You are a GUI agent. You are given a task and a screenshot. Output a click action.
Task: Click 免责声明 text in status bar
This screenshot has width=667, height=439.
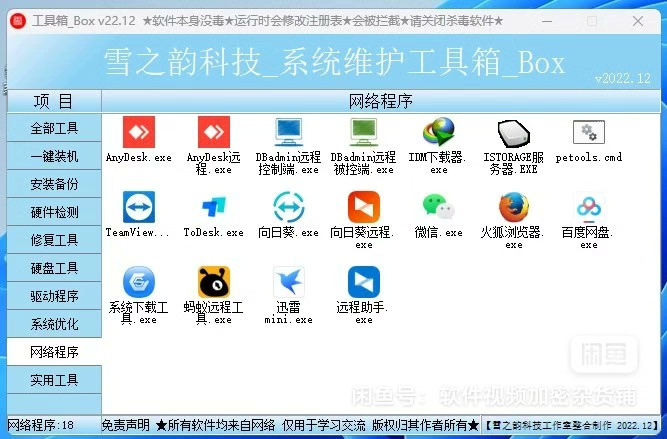point(126,425)
